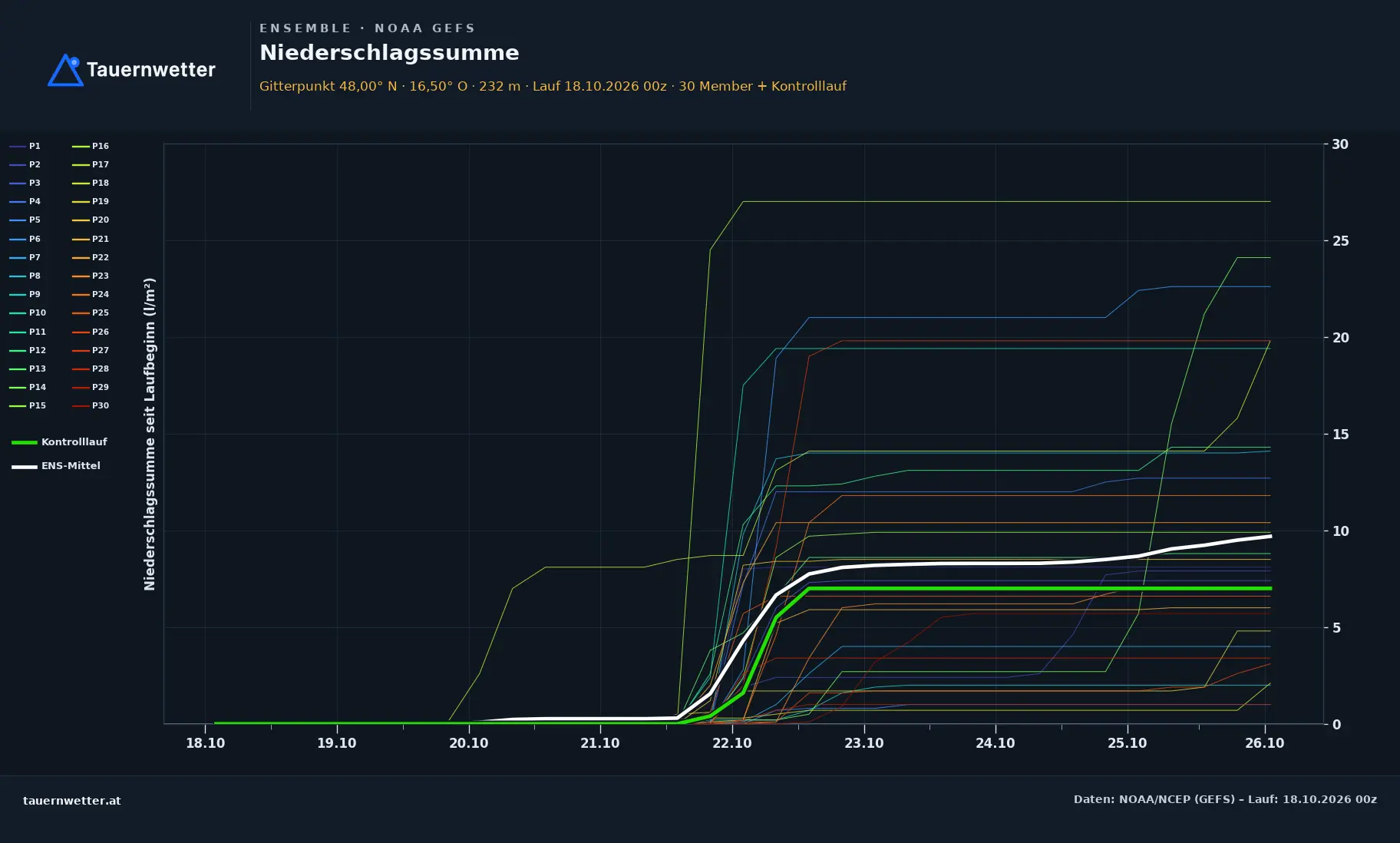Click the Gitterpunkt subtitle line
The height and width of the screenshot is (843, 1400).
pyautogui.click(x=553, y=86)
